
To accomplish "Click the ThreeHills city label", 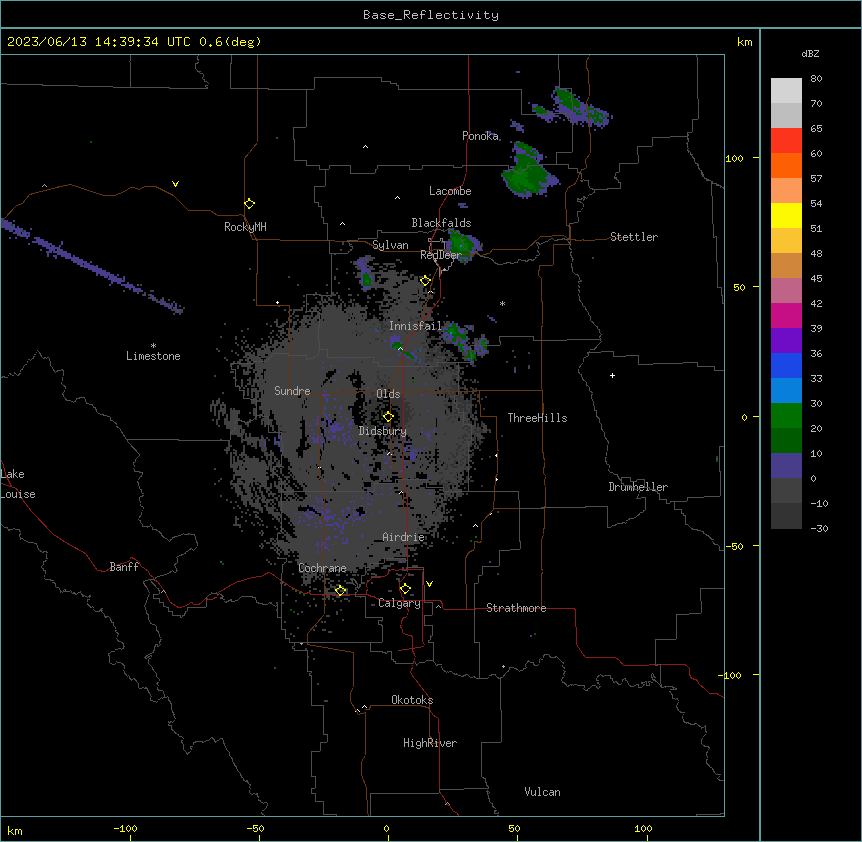I will 537,418.
